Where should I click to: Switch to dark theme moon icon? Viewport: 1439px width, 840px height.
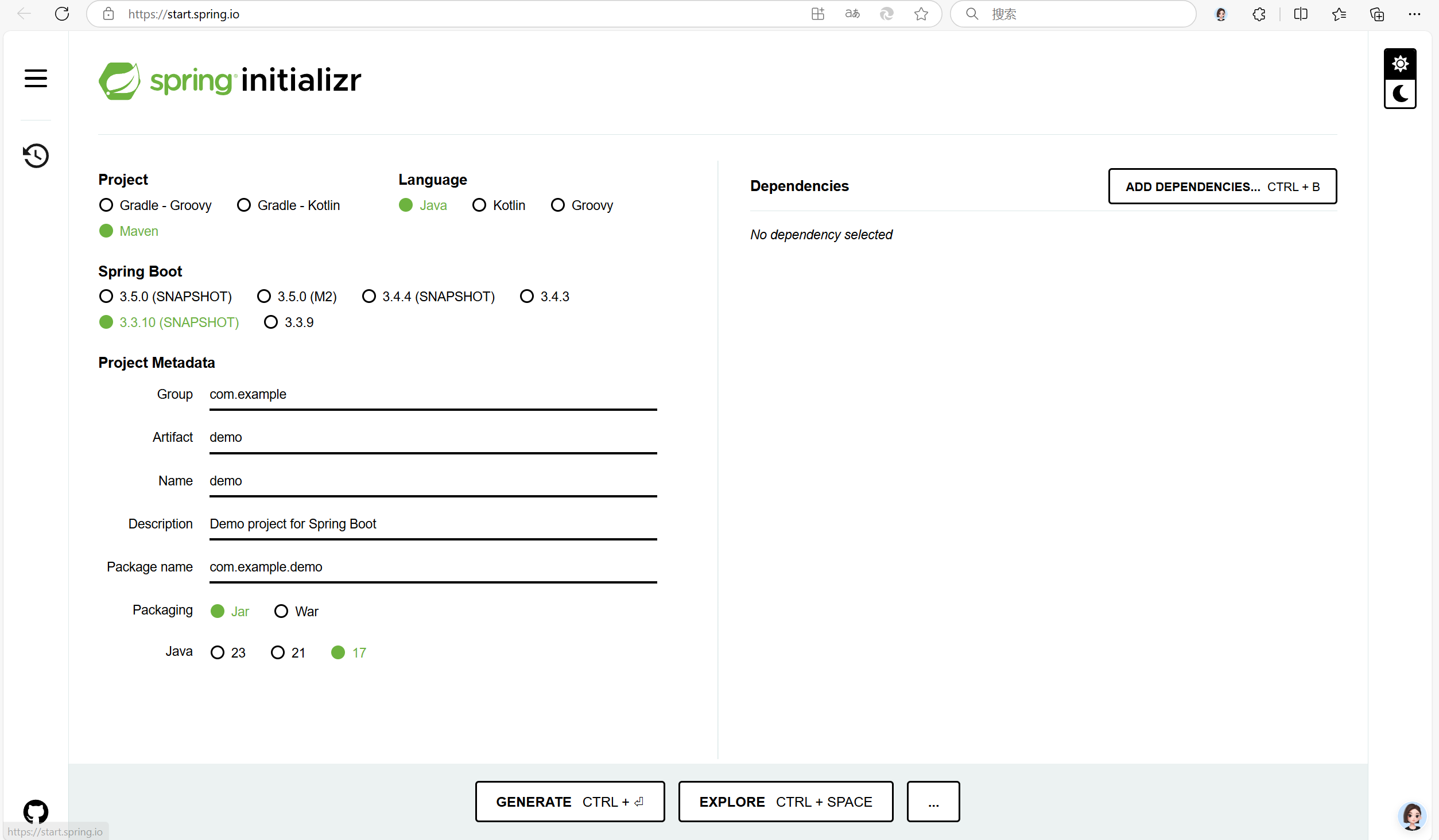pyautogui.click(x=1400, y=94)
